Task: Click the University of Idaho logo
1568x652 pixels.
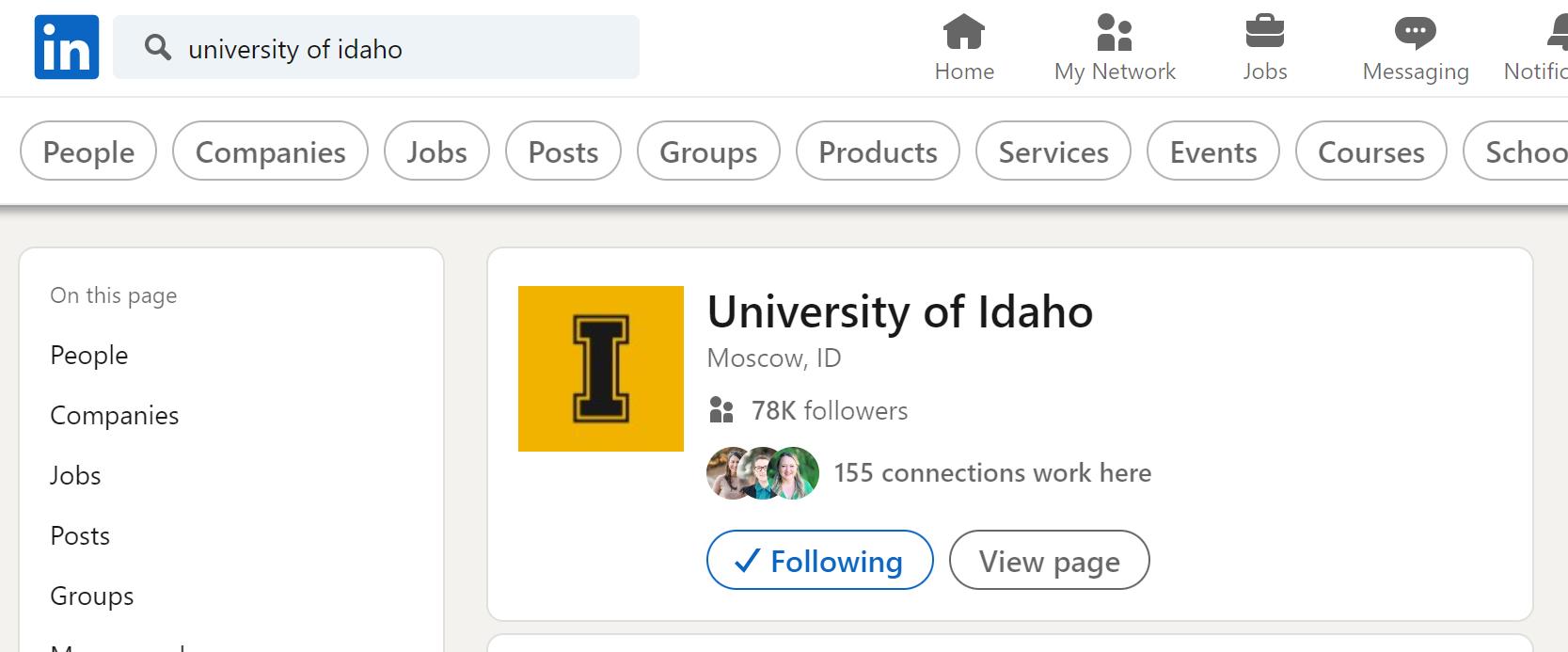Action: coord(600,368)
